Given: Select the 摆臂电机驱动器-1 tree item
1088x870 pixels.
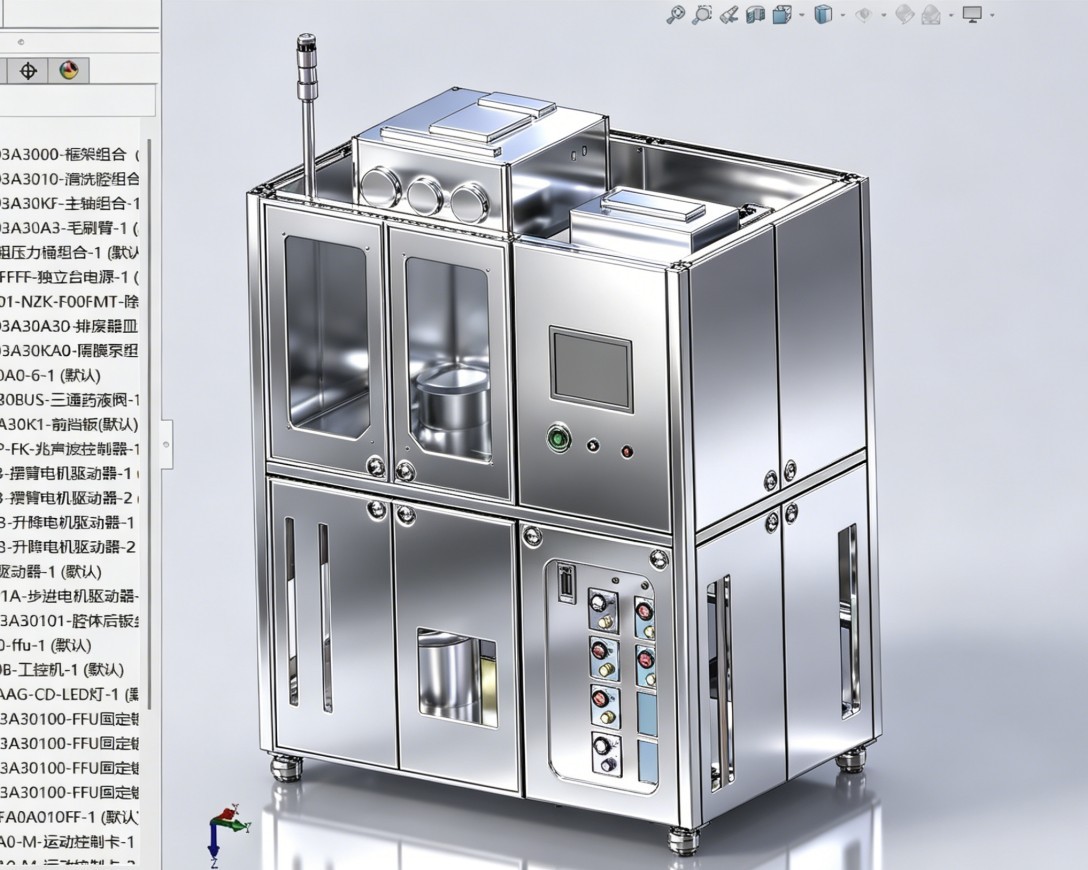Looking at the screenshot, I should (69, 473).
